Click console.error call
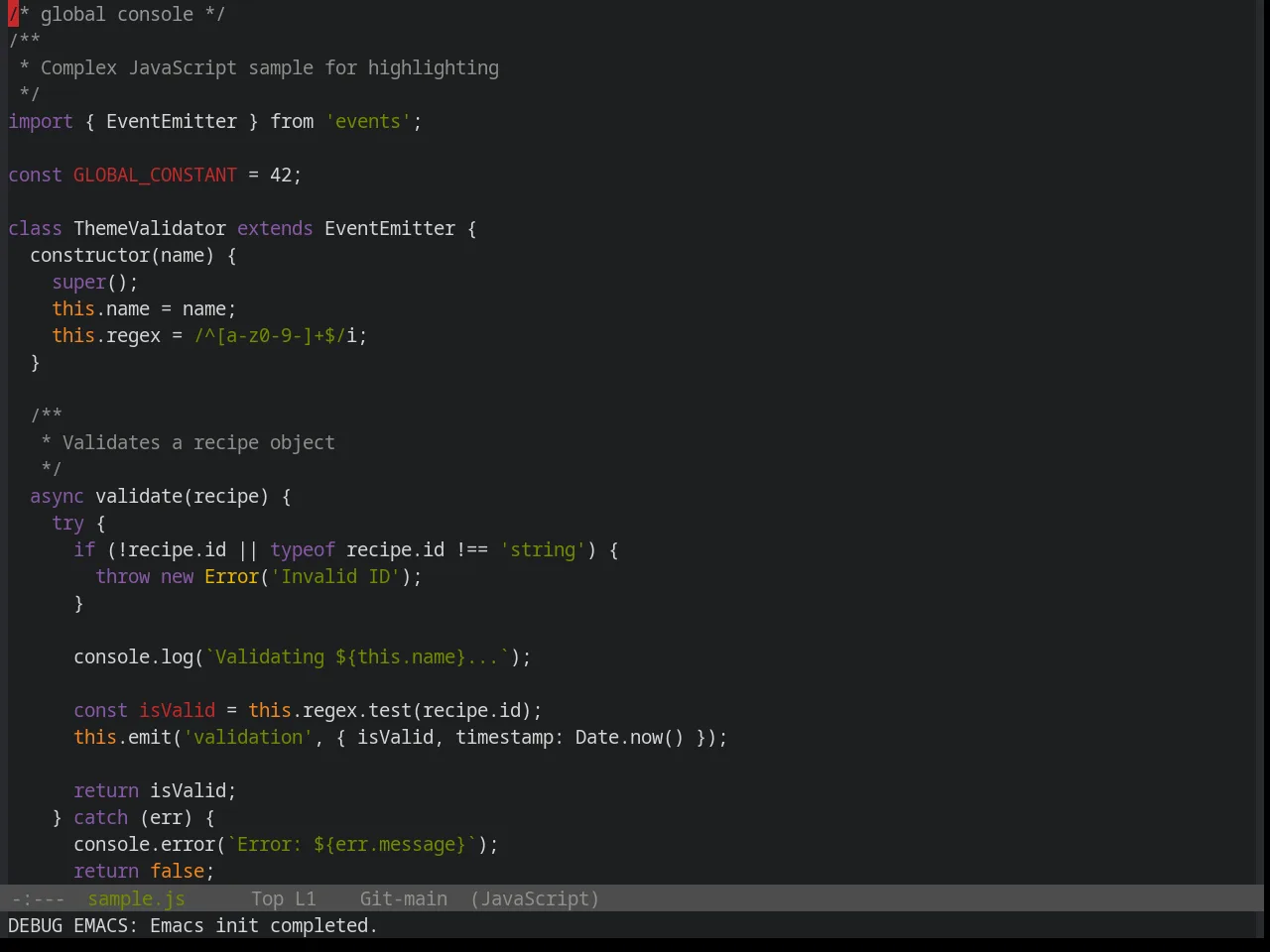 click(144, 844)
